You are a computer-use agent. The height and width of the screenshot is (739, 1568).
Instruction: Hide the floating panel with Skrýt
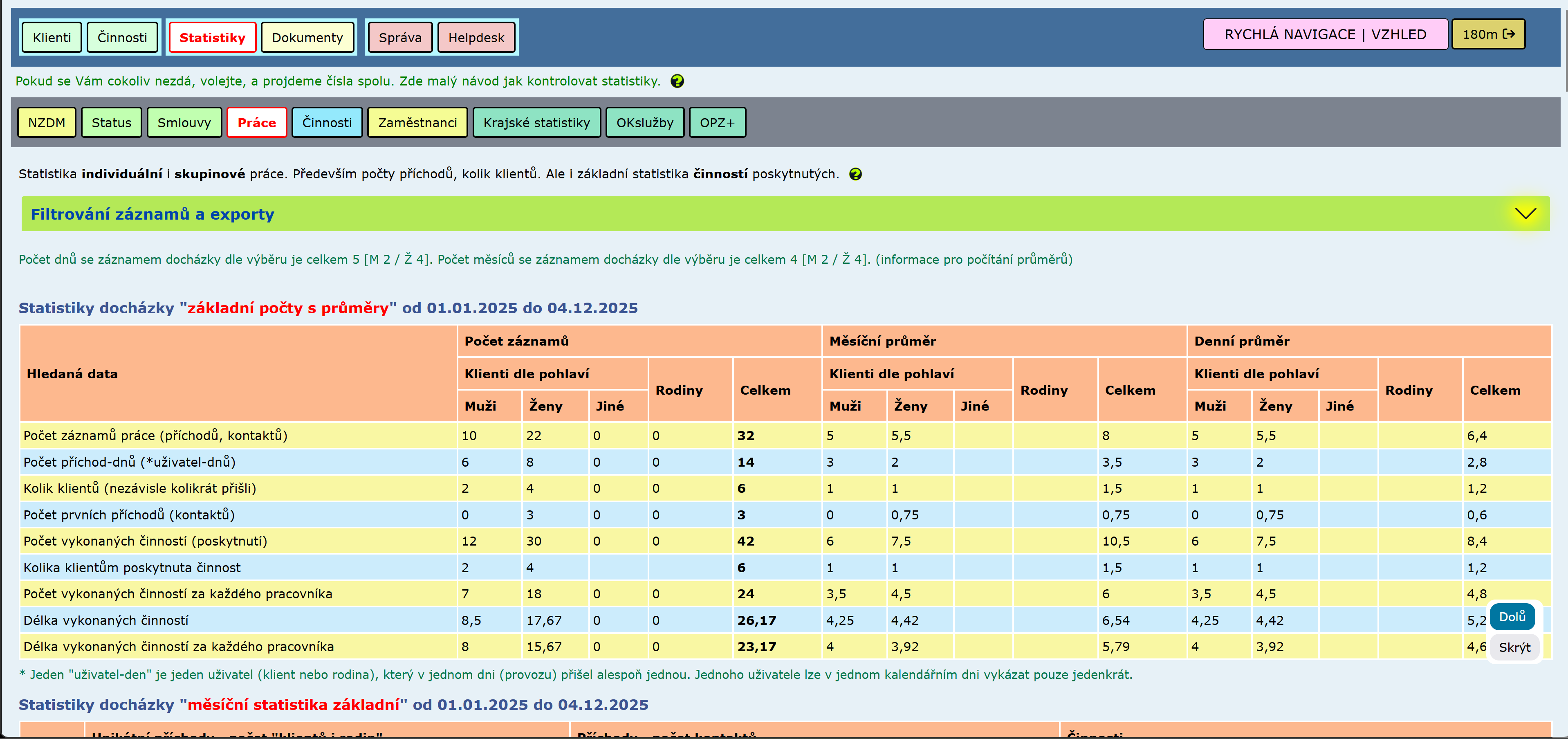(x=1514, y=648)
